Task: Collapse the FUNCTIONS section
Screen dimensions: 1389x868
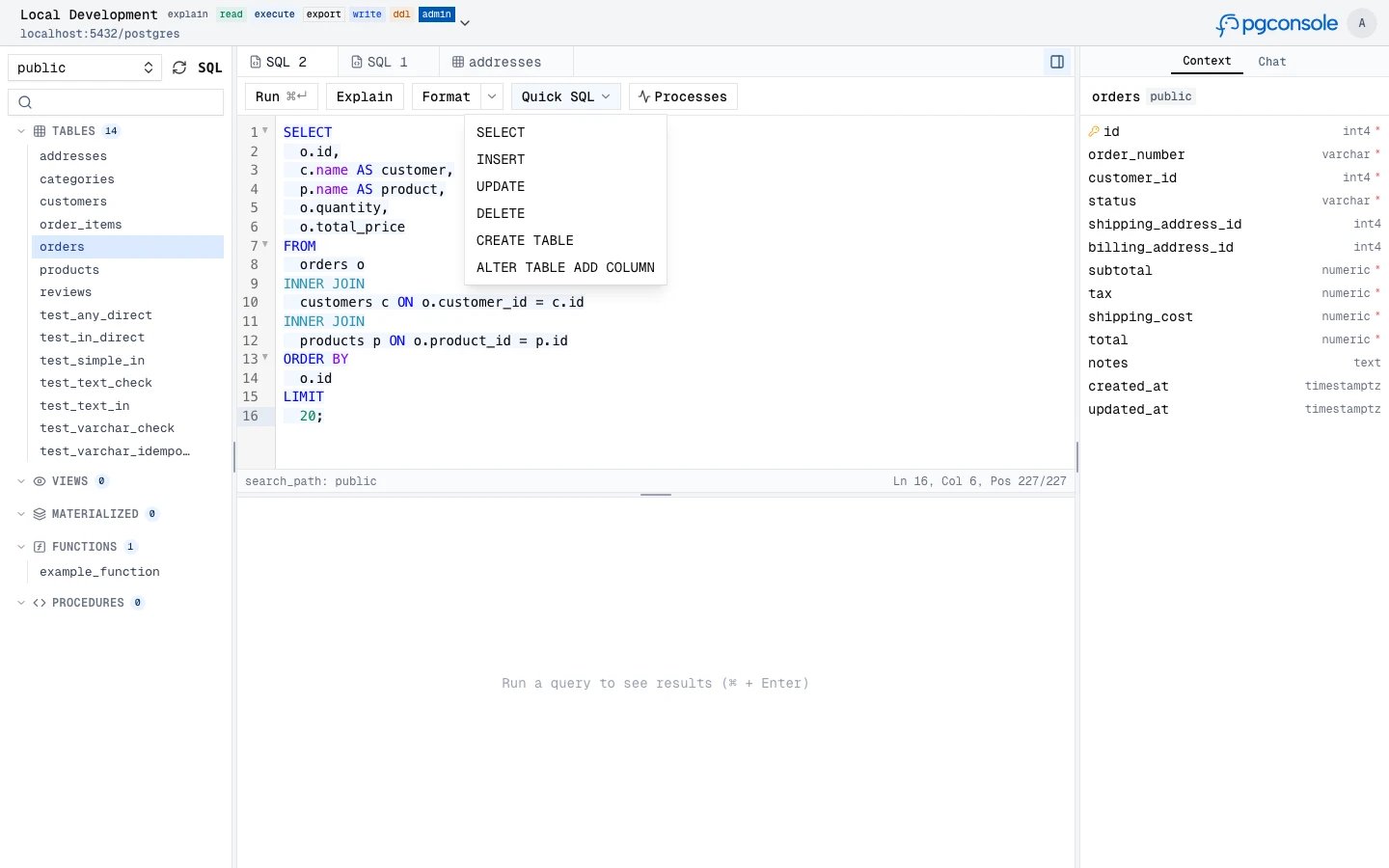Action: [21, 547]
